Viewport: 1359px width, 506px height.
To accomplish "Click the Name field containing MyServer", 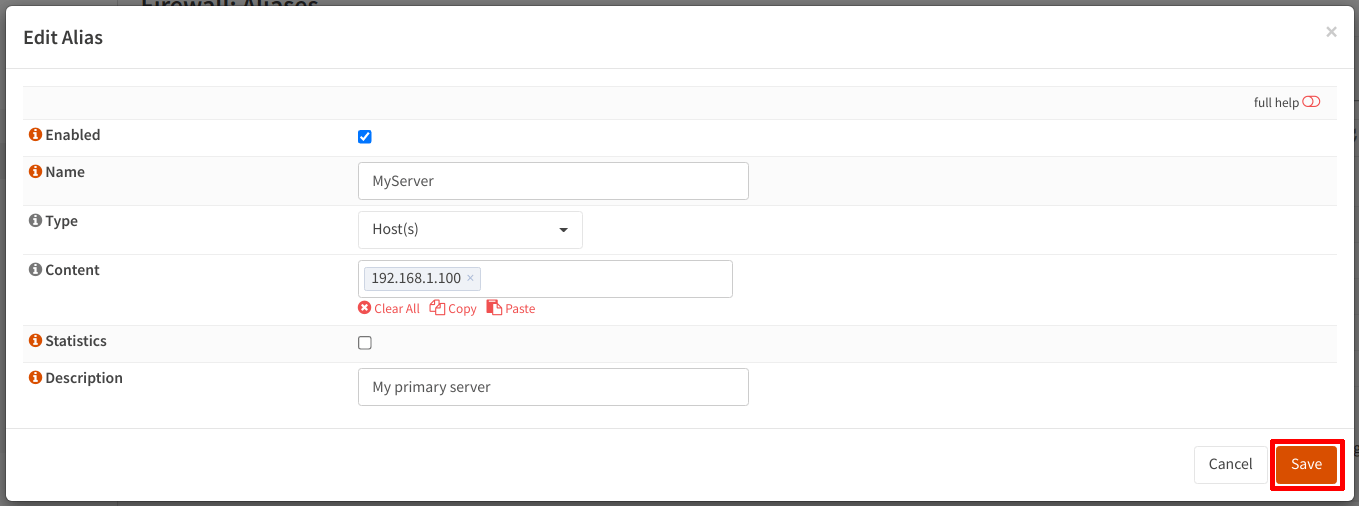I will 552,181.
